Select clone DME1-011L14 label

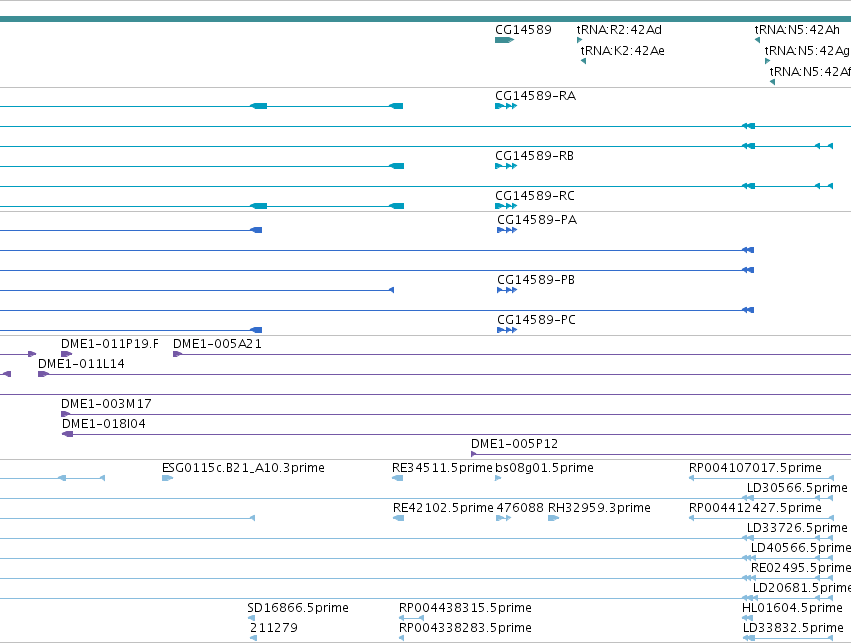click(81, 364)
